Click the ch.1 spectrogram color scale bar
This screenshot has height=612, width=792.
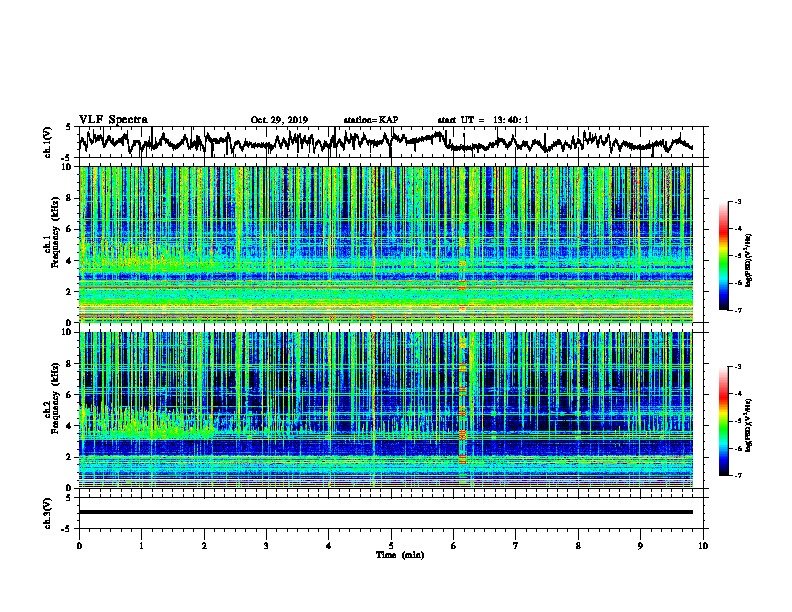(723, 256)
